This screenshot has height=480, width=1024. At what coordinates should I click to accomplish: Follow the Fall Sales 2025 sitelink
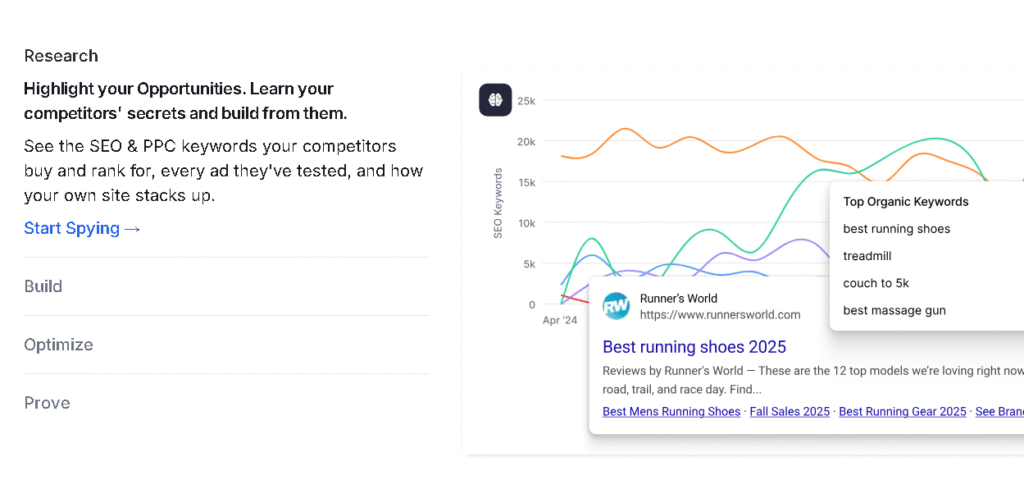coord(789,411)
